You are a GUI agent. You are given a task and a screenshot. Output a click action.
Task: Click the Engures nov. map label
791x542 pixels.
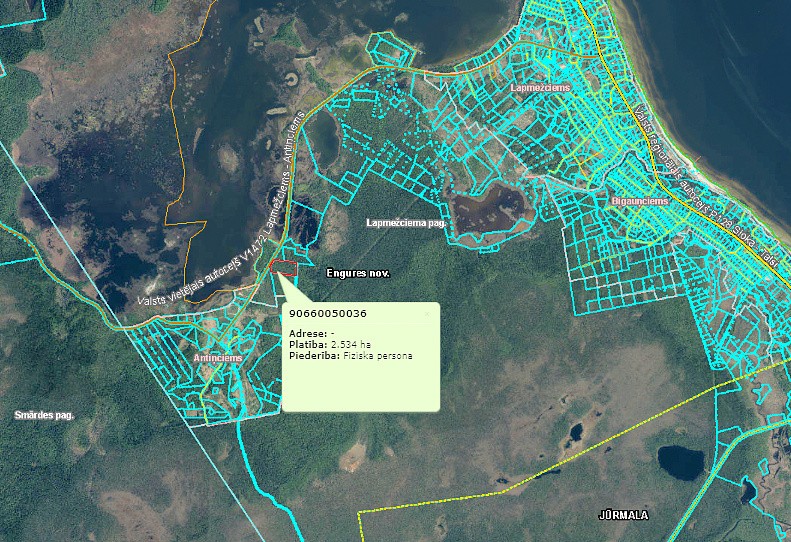click(357, 273)
